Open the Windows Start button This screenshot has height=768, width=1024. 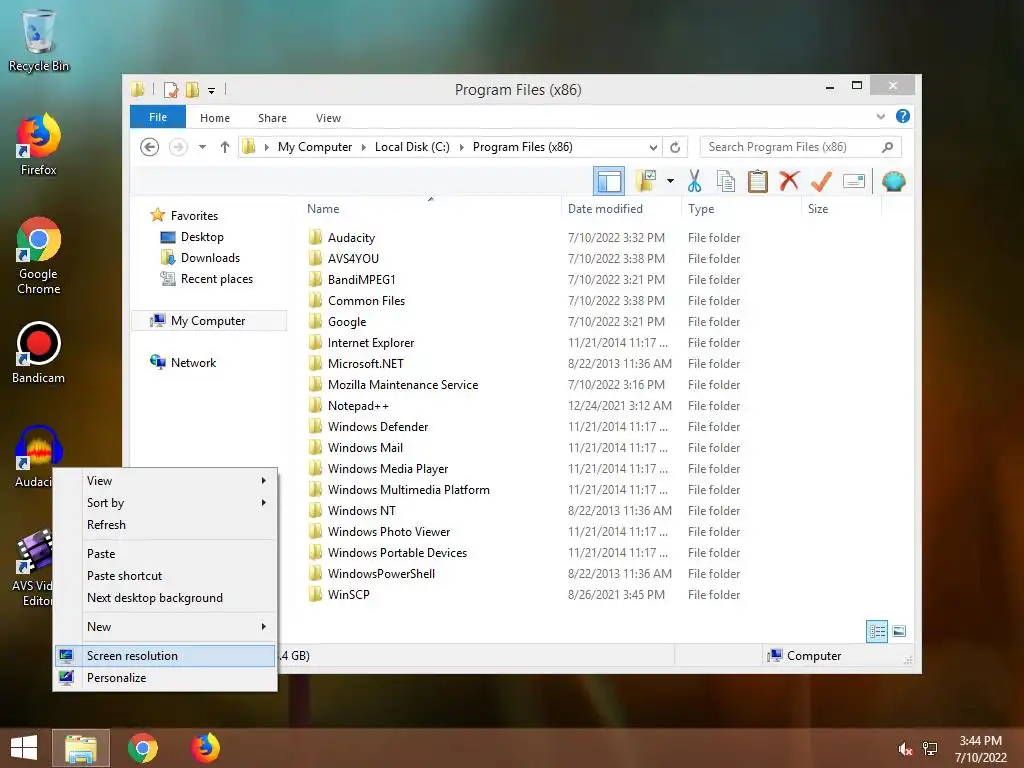24,748
